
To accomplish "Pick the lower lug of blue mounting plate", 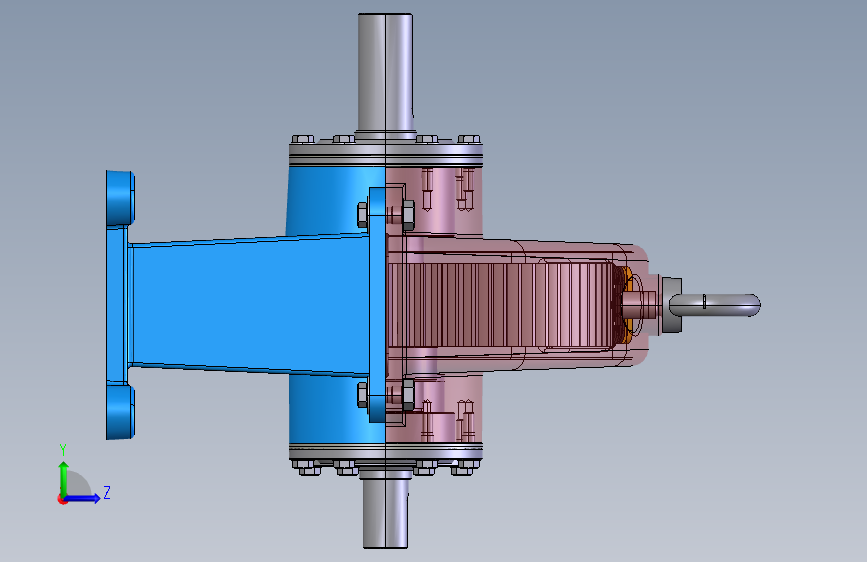I will (x=120, y=412).
